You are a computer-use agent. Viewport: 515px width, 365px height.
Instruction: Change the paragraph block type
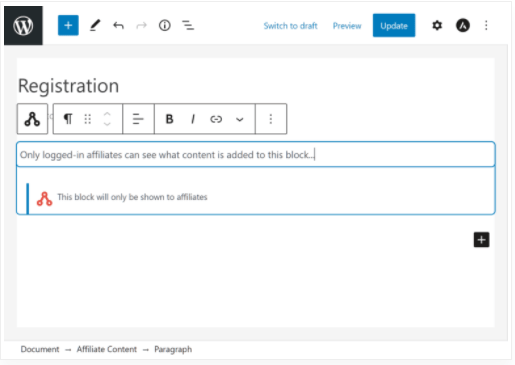pos(68,119)
